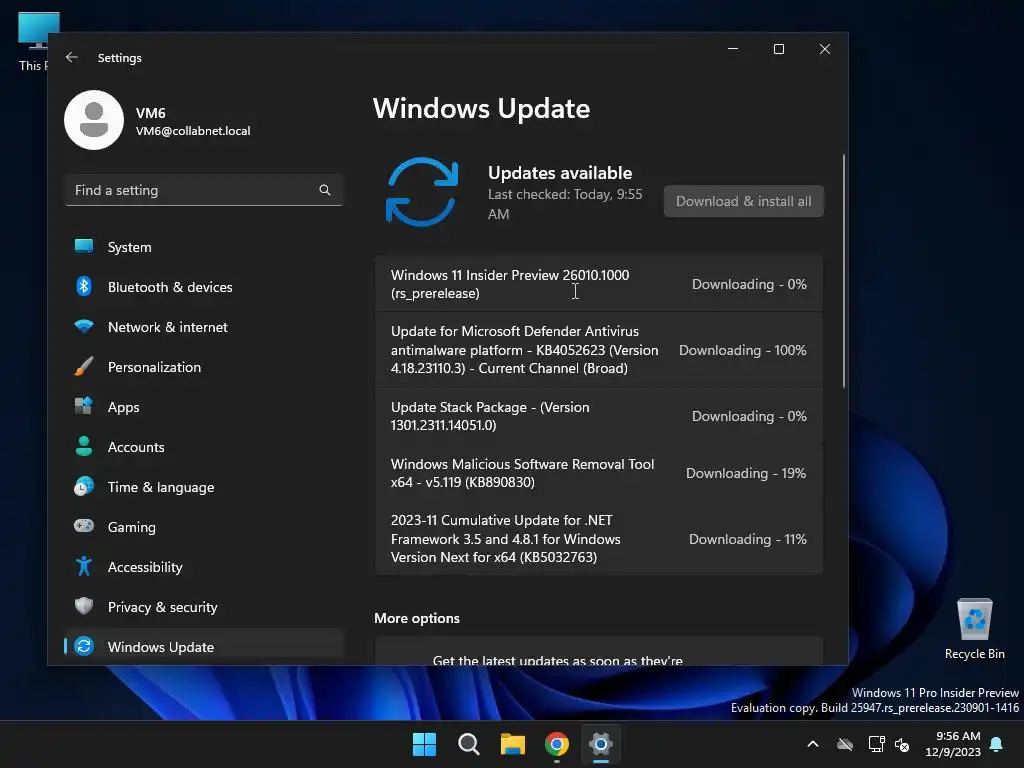Click the OneDrive cloud tray icon
Viewport: 1024px width, 768px height.
pos(845,744)
